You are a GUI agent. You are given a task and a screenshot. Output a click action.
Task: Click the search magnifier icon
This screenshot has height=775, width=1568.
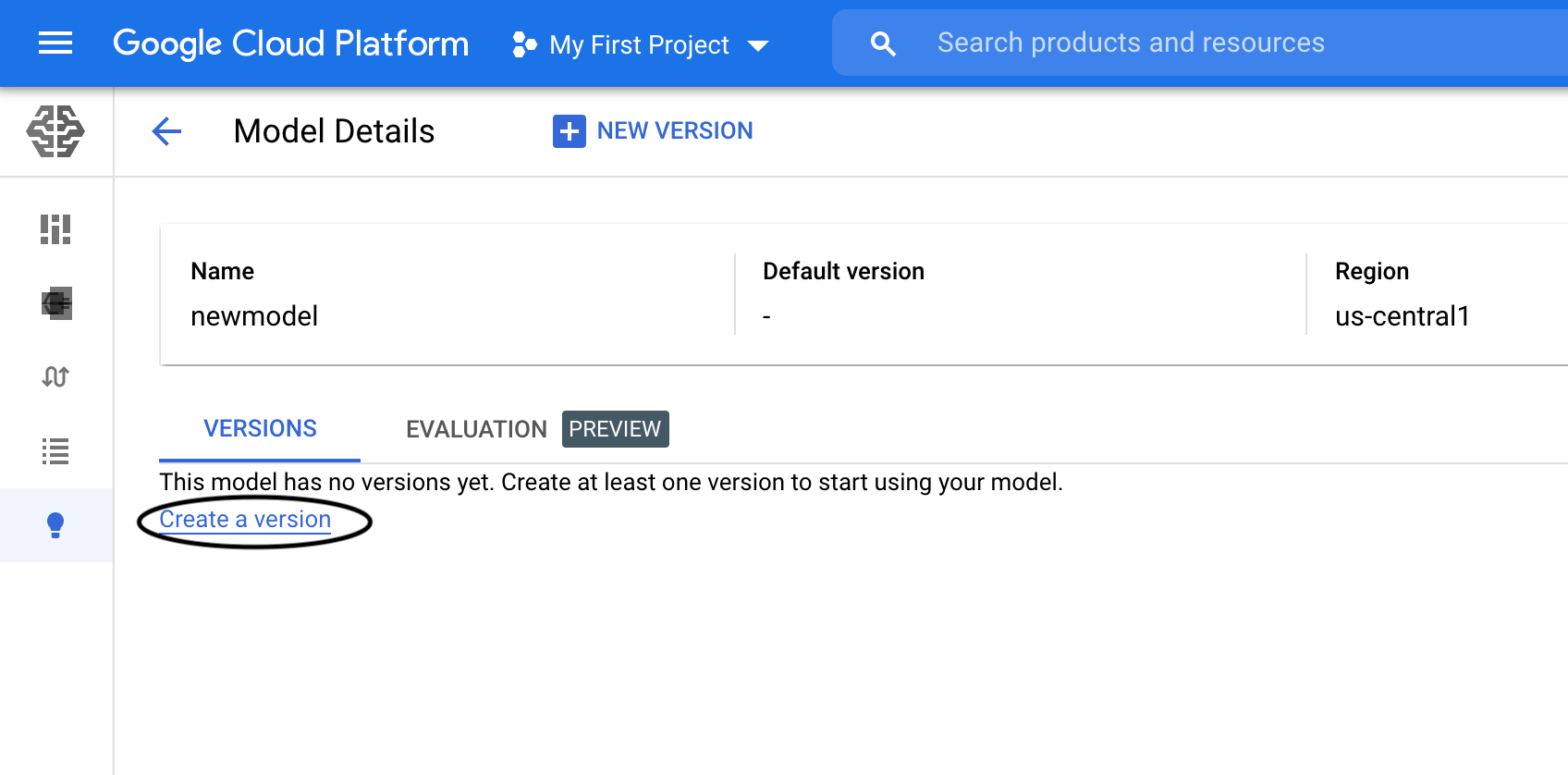coord(883,43)
